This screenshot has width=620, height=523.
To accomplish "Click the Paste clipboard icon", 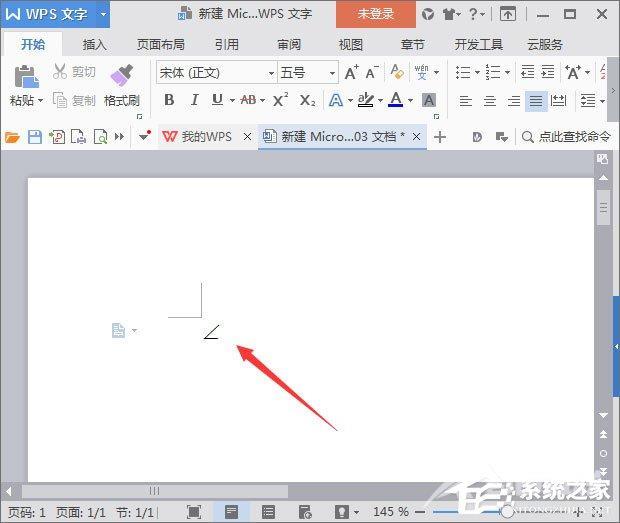I will tap(26, 76).
